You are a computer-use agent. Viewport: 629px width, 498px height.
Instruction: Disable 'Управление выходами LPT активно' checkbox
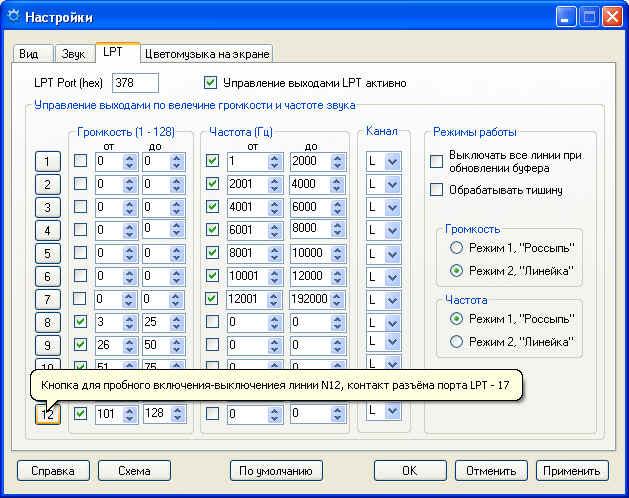(210, 83)
